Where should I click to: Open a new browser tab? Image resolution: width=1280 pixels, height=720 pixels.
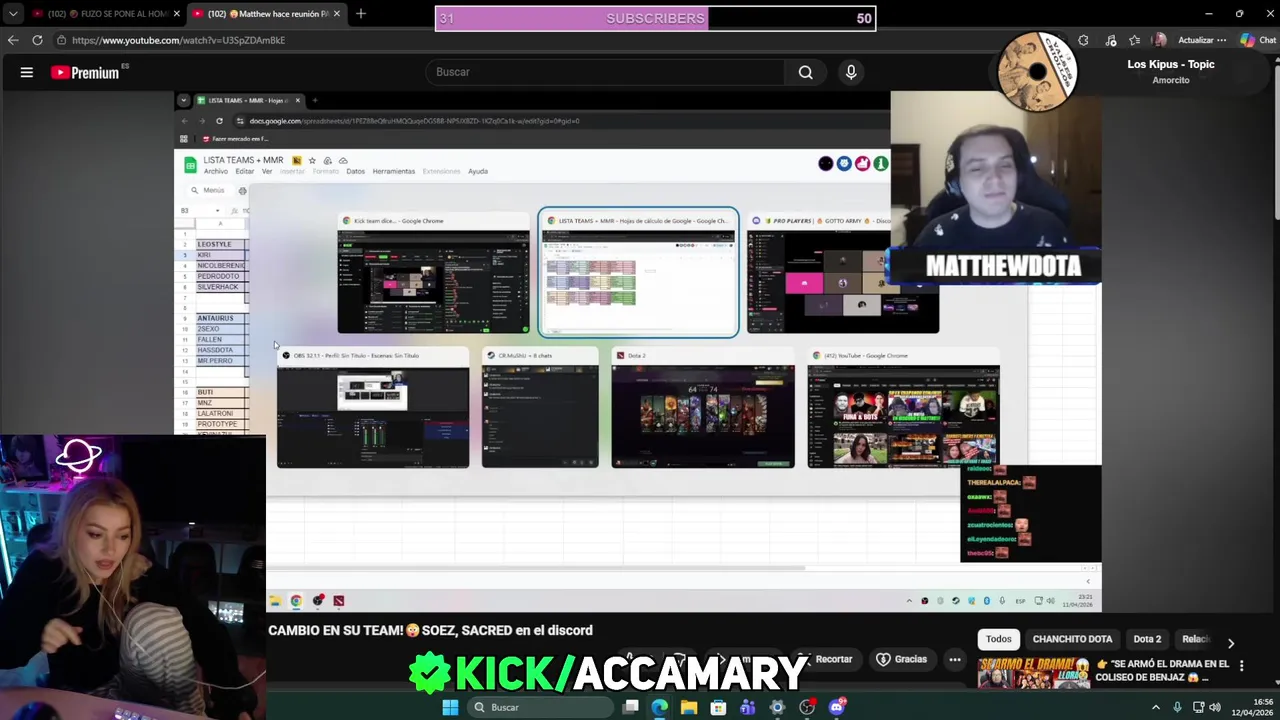(x=361, y=13)
